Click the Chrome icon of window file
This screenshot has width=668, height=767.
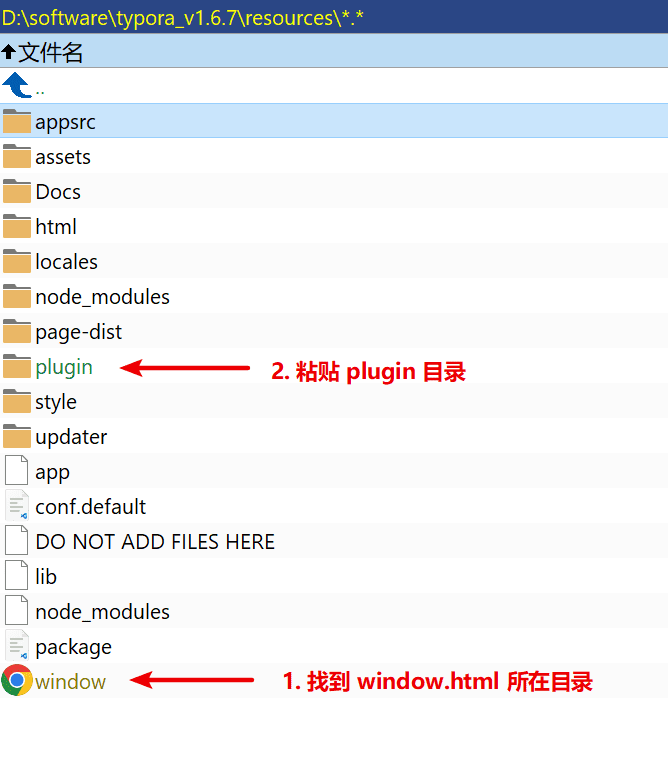[17, 680]
